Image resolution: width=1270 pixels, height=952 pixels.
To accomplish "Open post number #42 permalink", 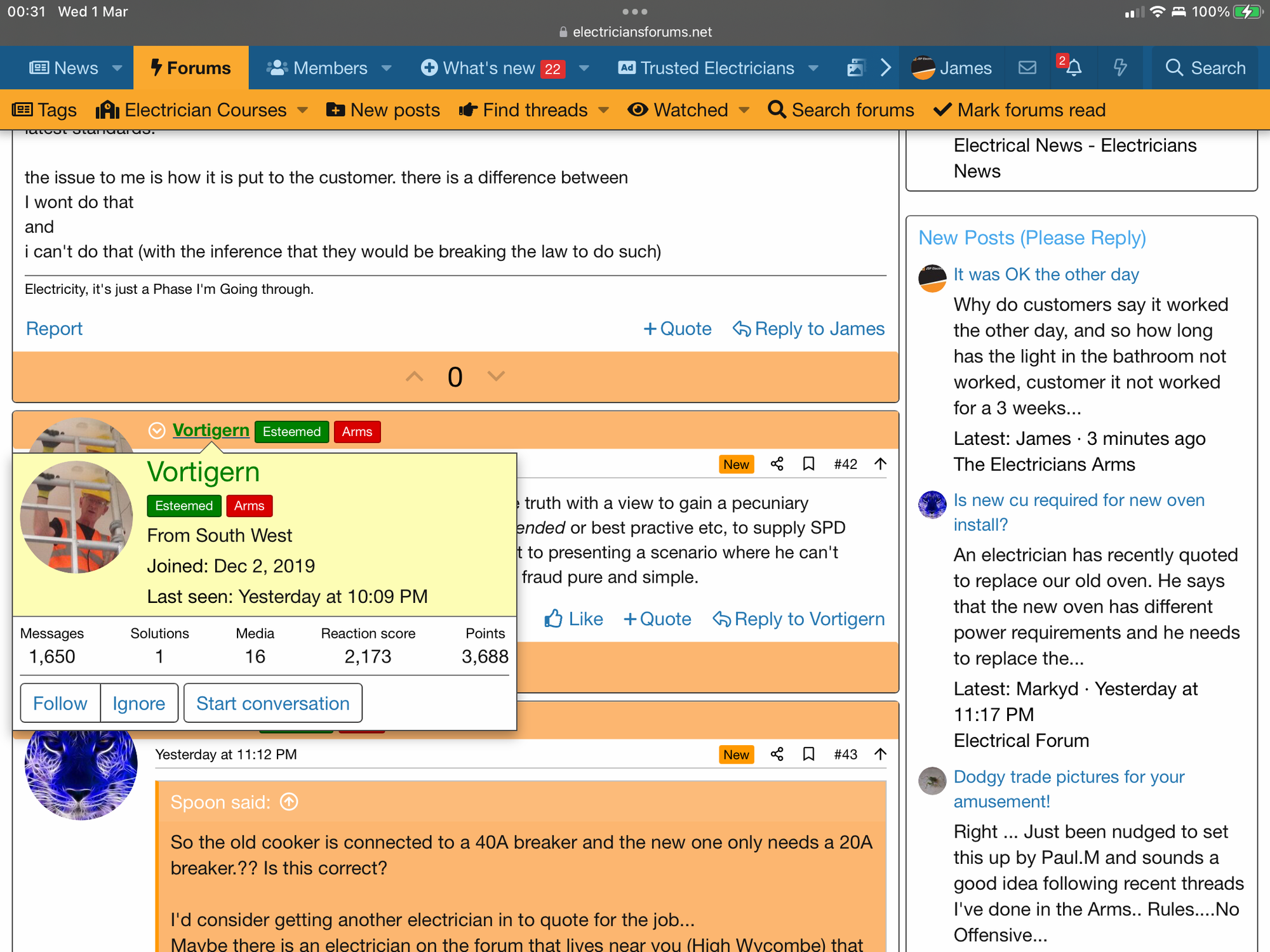I will point(845,464).
